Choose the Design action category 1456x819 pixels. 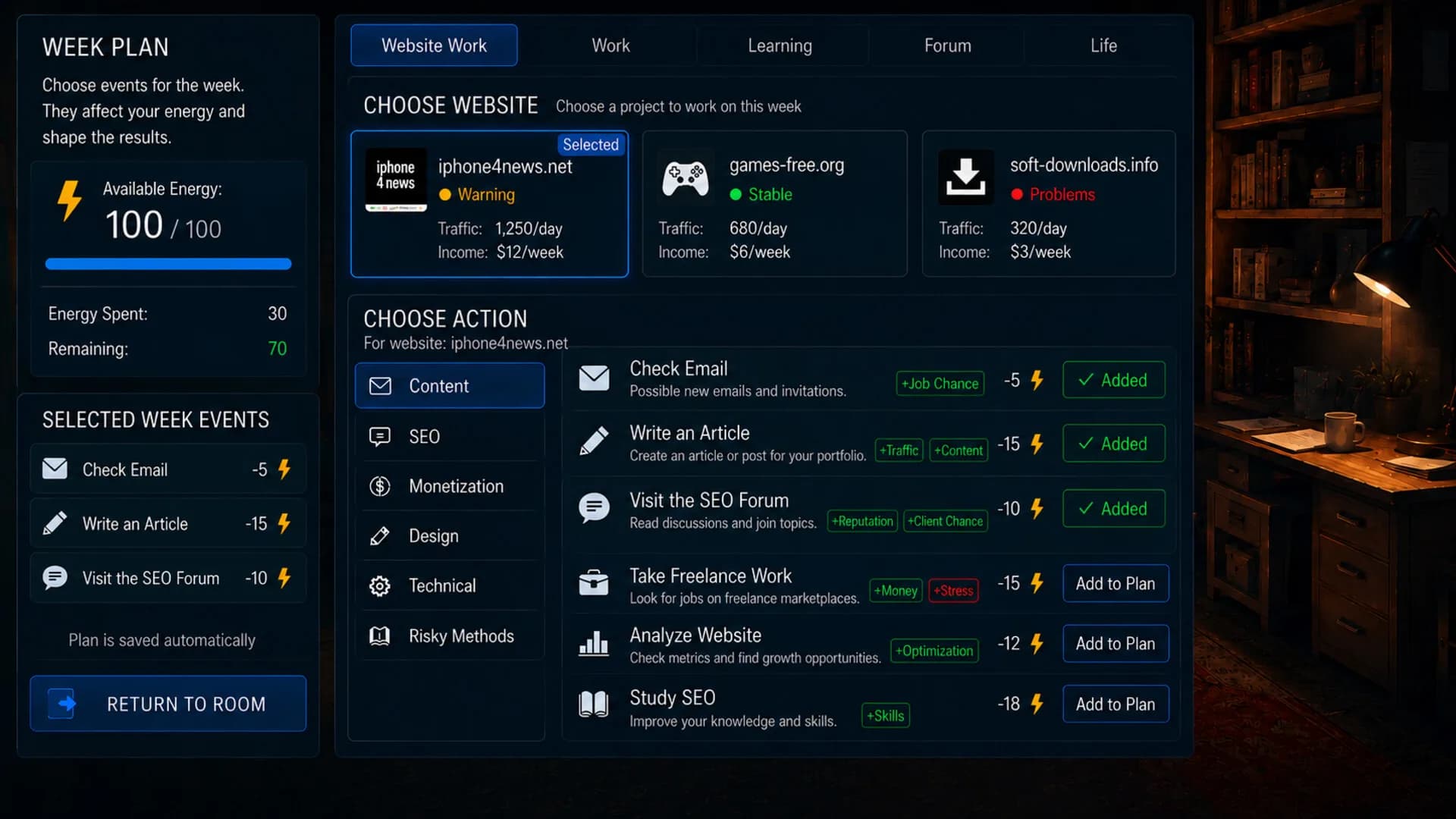click(450, 536)
